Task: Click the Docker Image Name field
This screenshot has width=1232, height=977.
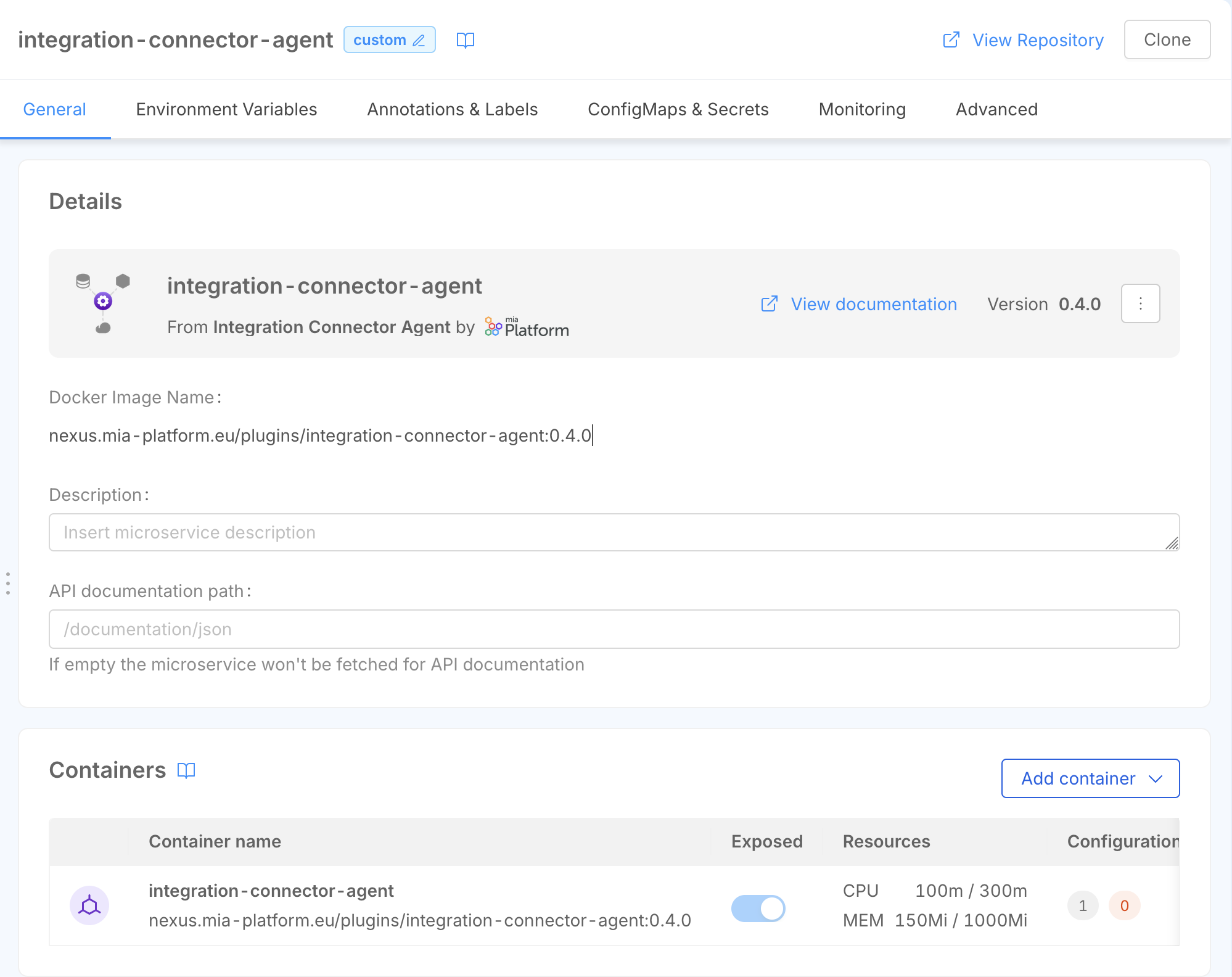Action: click(321, 435)
